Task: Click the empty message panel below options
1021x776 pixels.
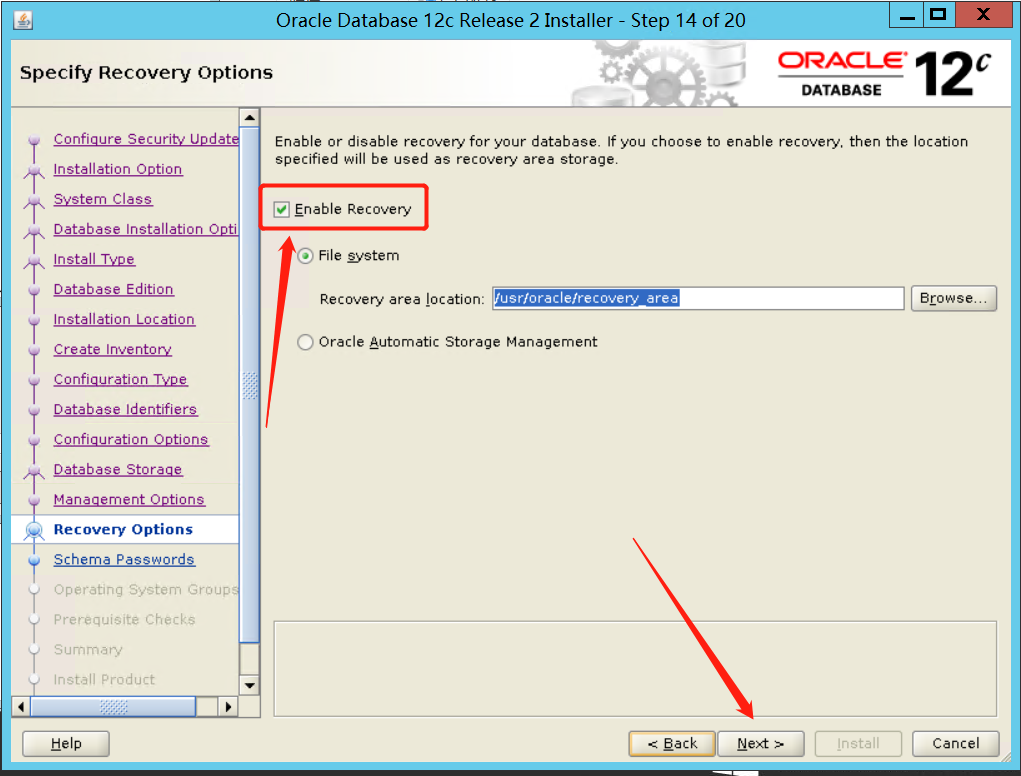Action: pyautogui.click(x=635, y=669)
